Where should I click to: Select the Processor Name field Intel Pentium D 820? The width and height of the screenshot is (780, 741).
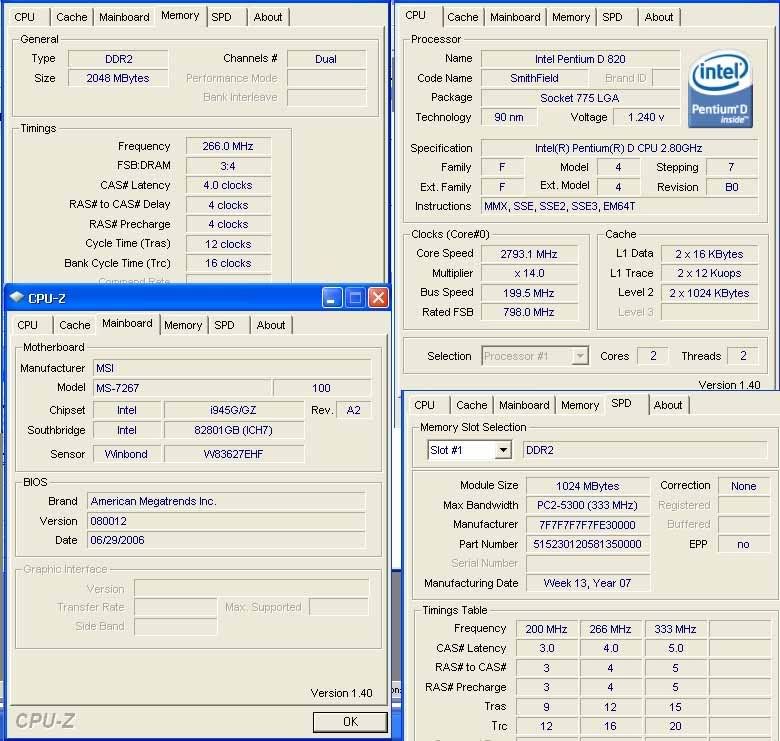[x=580, y=59]
